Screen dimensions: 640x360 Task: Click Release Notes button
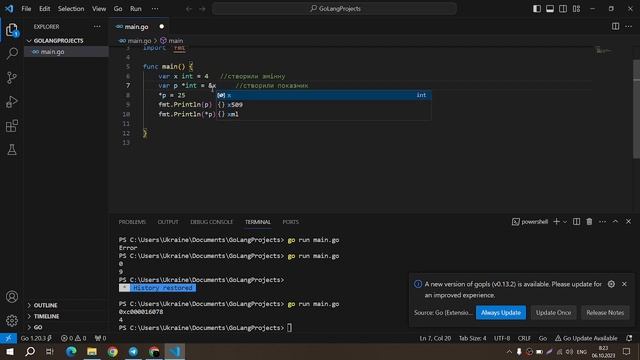click(x=605, y=313)
